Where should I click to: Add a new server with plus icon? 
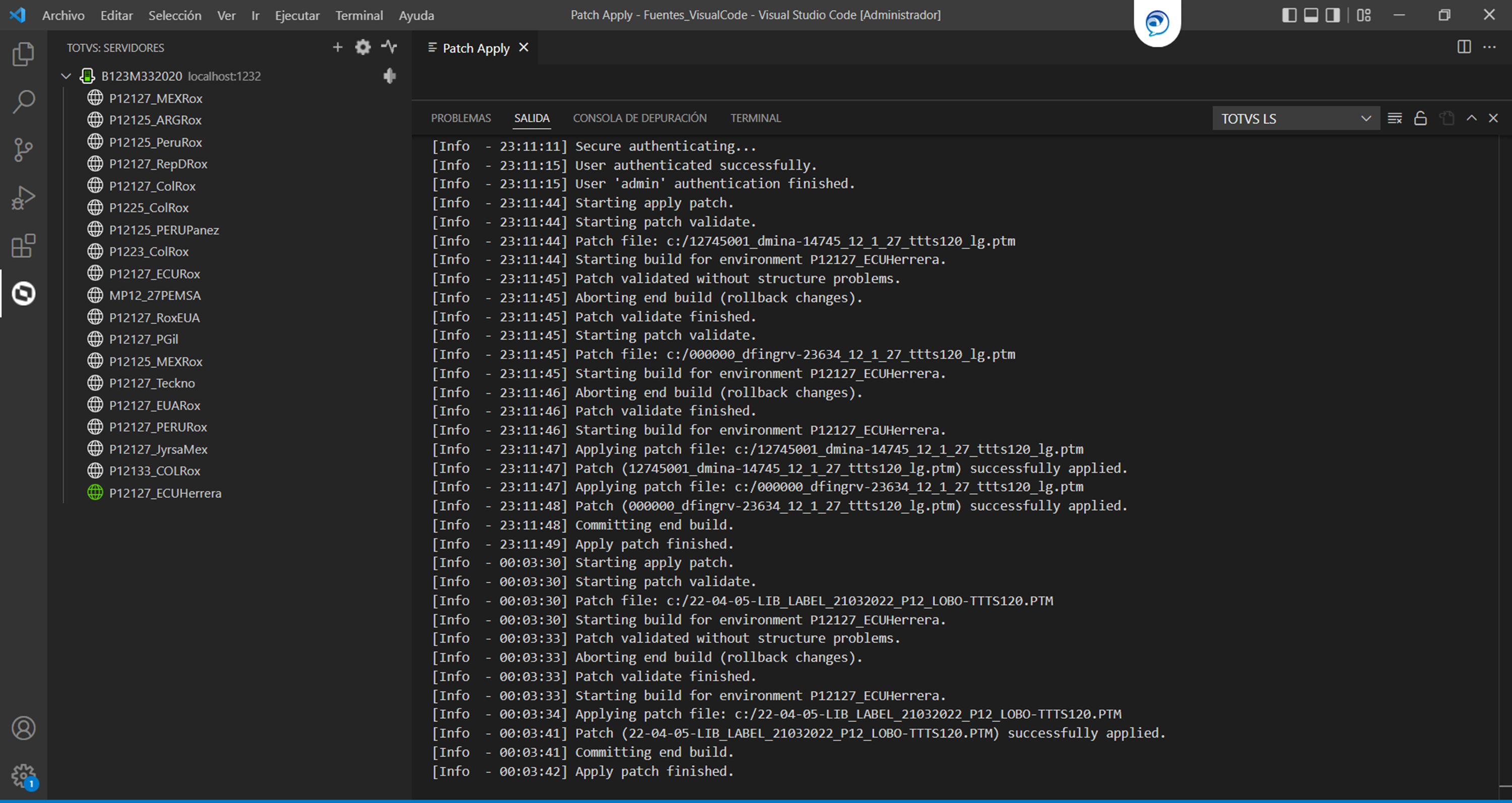[338, 47]
